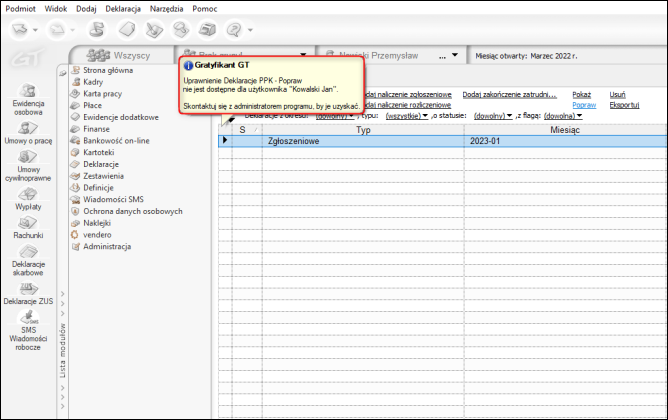Open the dropdown beside the help icon
Image resolution: width=668 pixels, height=420 pixels.
(250, 30)
